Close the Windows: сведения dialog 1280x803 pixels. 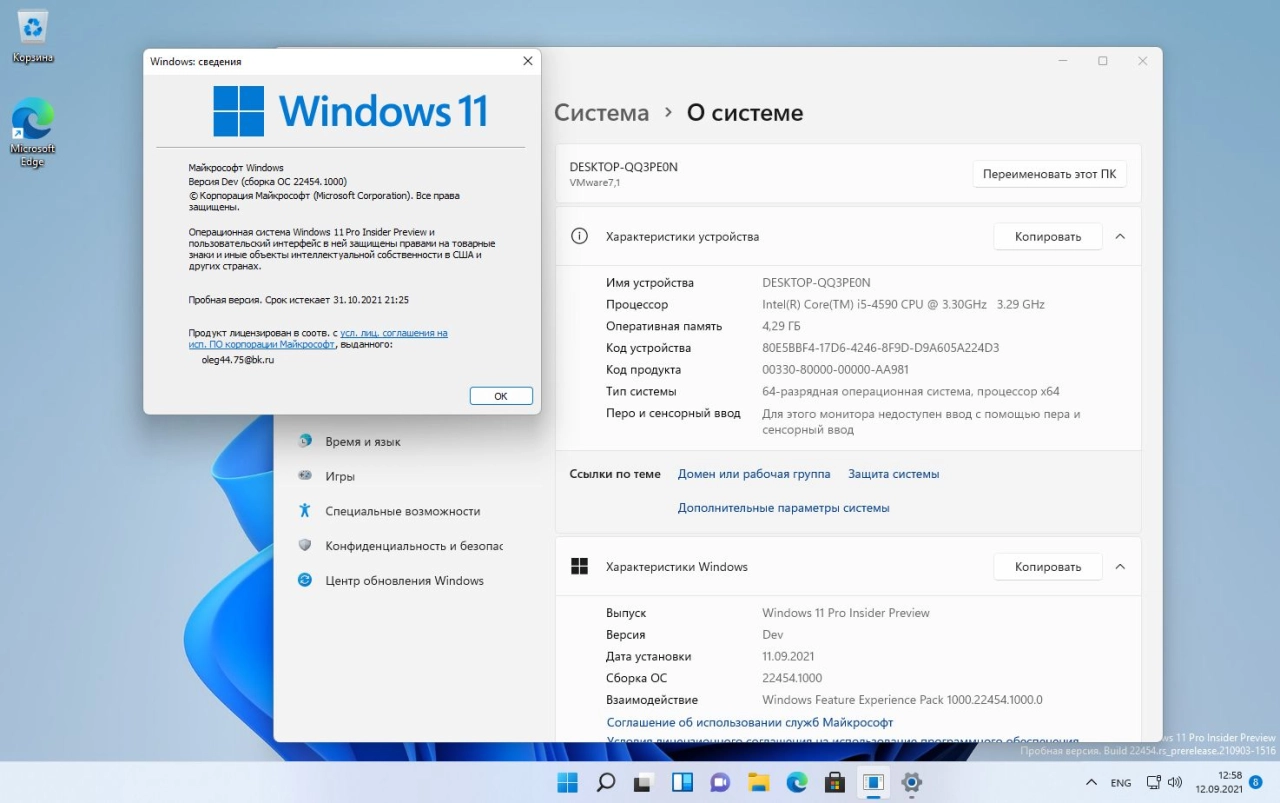coord(528,61)
